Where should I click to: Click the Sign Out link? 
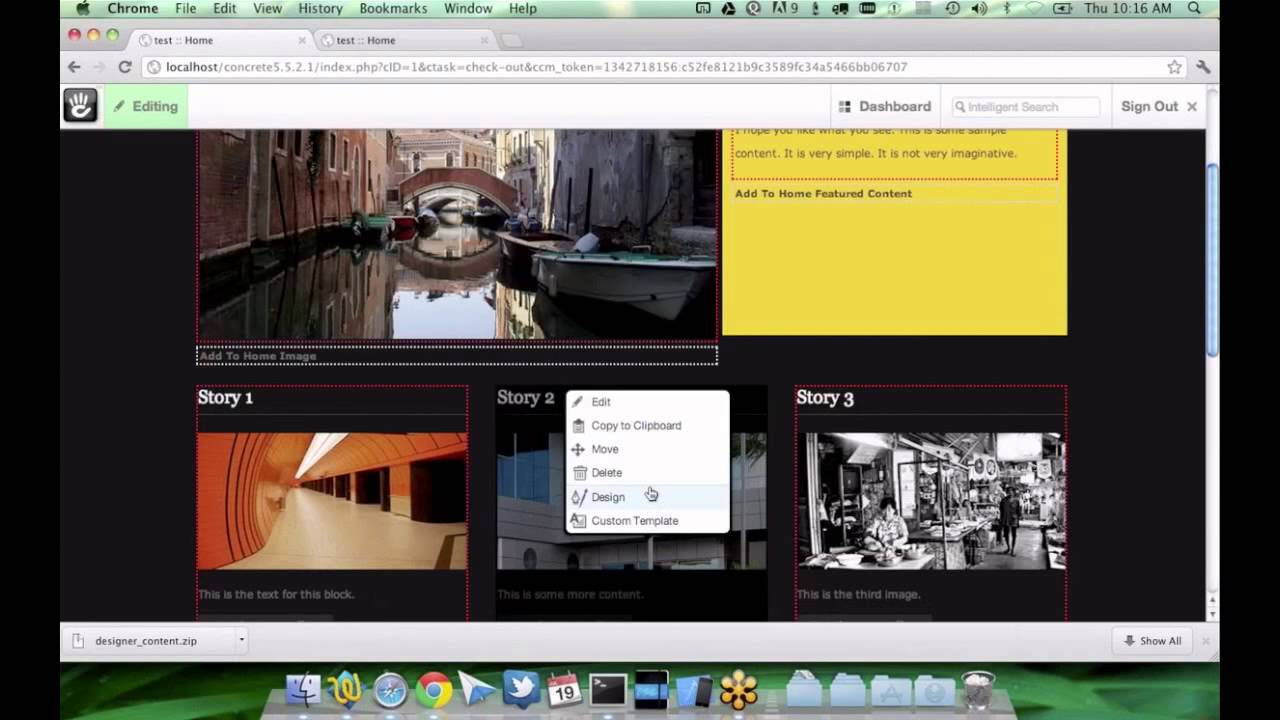1149,106
